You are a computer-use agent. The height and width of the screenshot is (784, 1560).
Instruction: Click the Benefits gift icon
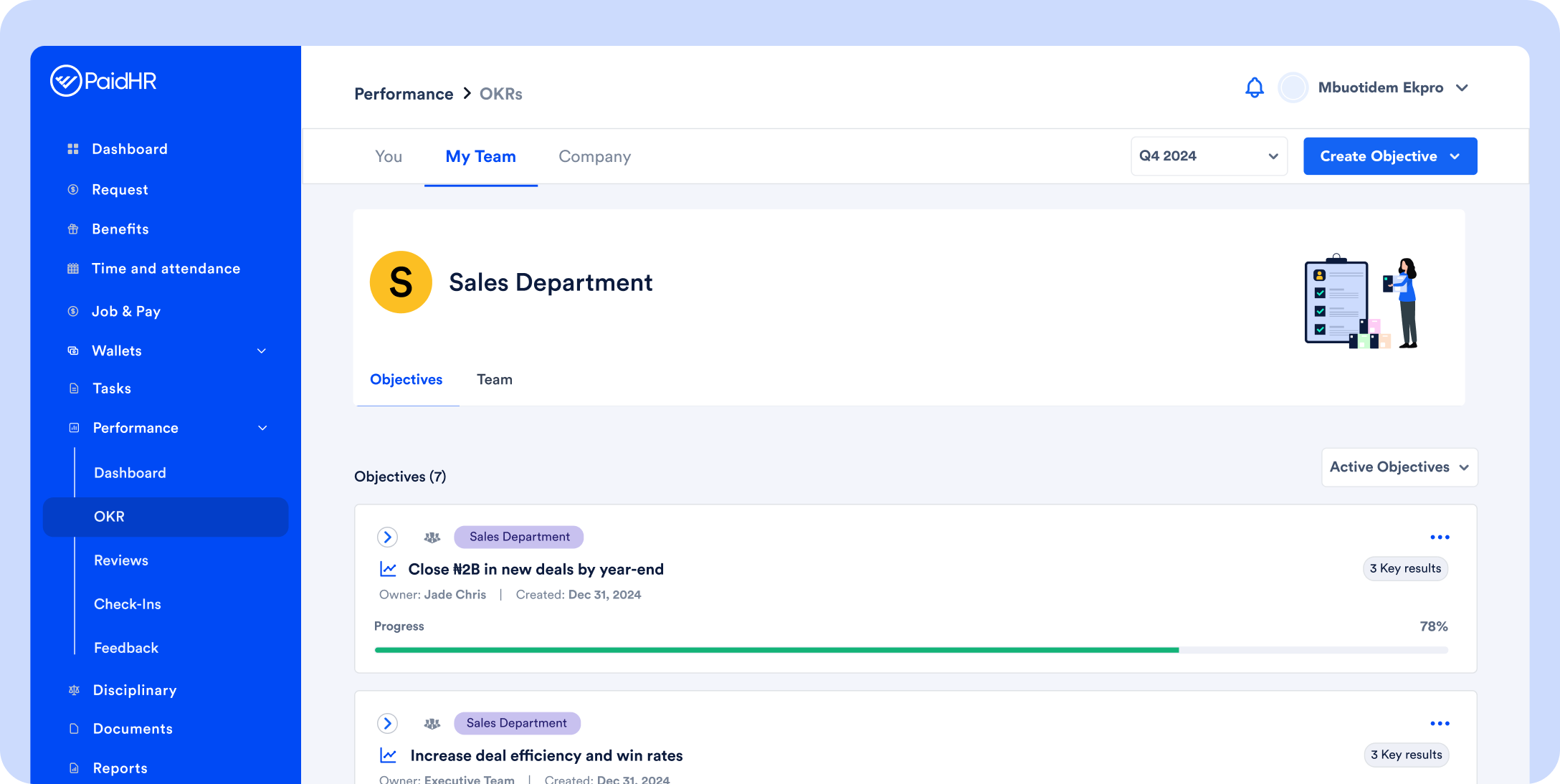point(73,229)
